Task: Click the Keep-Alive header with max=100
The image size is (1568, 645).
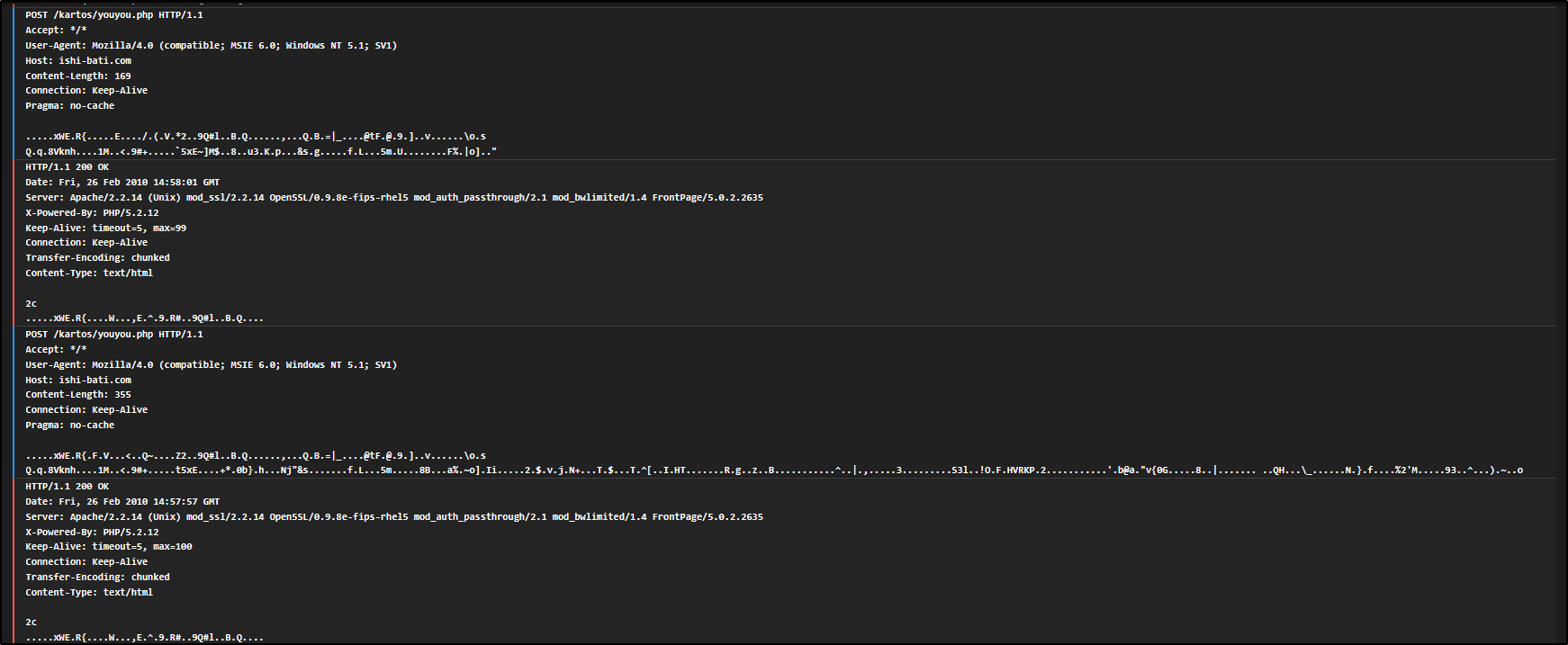Action: point(108,547)
